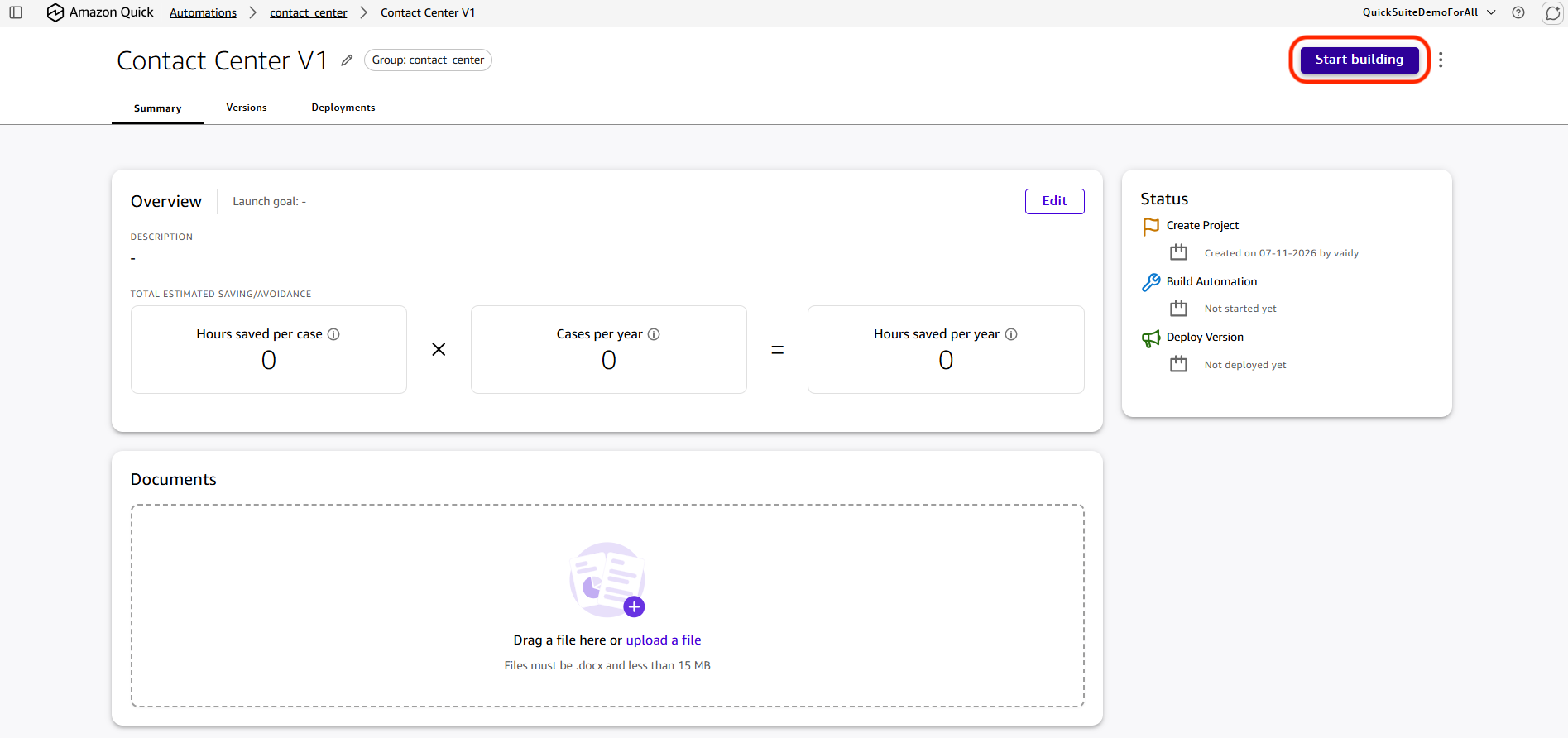Show info for Hours saved per case

[x=333, y=334]
